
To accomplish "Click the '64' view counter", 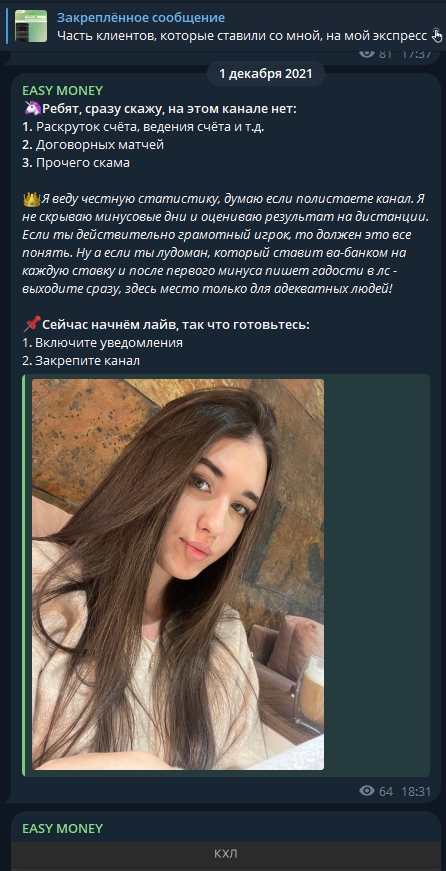I will pyautogui.click(x=386, y=792).
